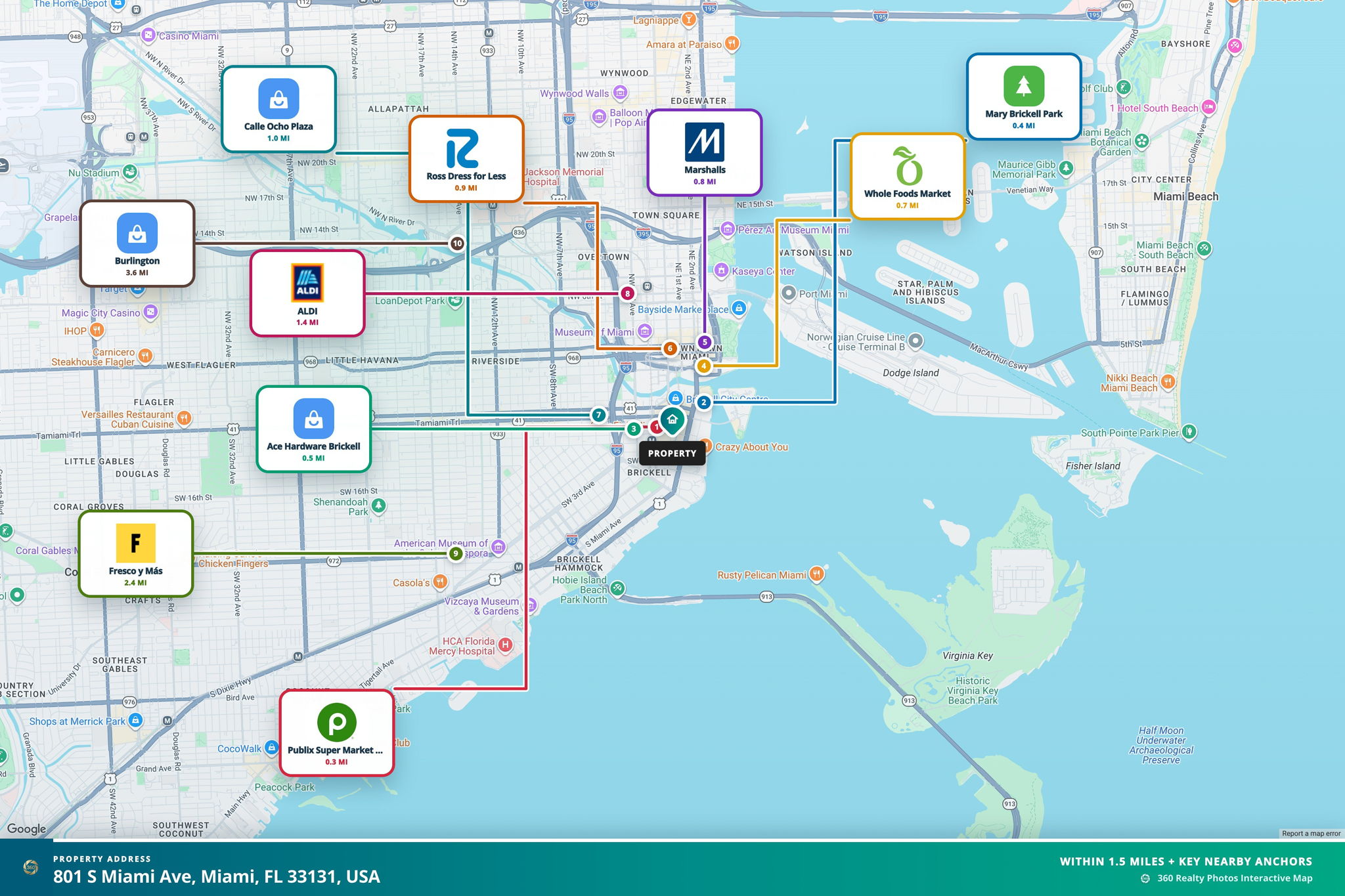Click the CocoWalk shopping icon
Viewport: 1345px width, 896px height.
[271, 748]
